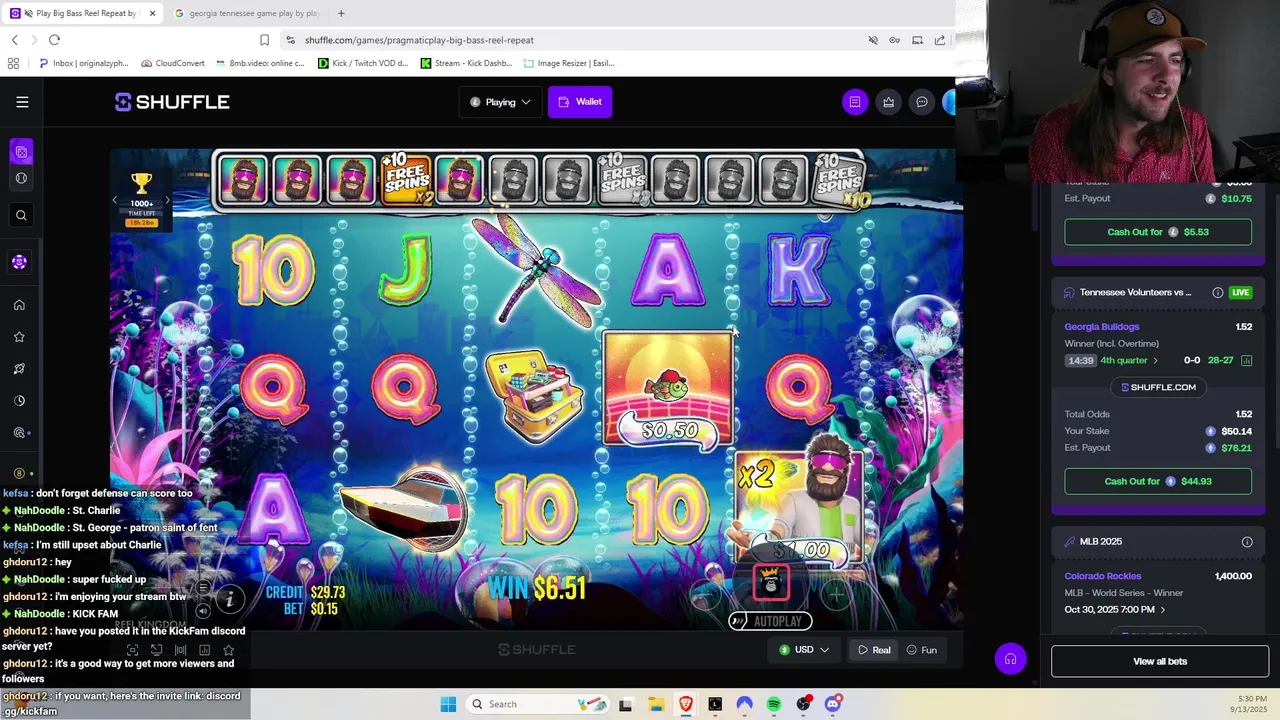Open the browser apps grid icon
This screenshot has height=720, width=1280.
[13, 63]
